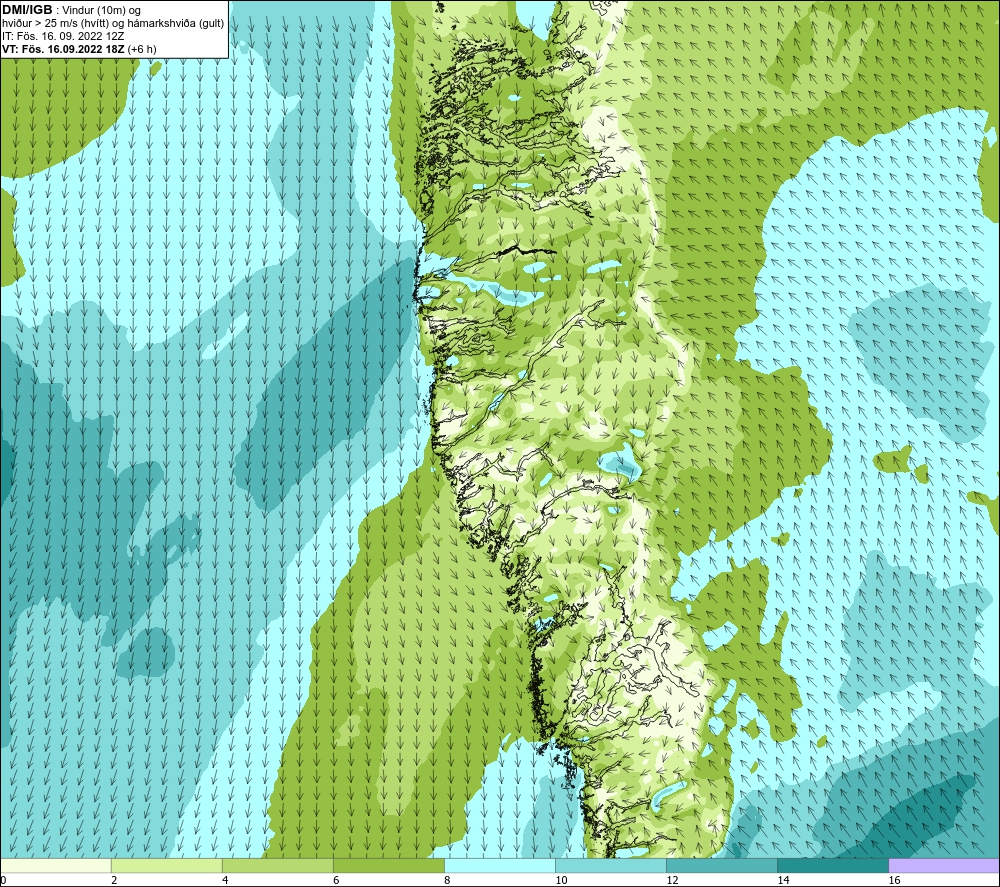Click the legend scale label 8
Screen dimensions: 1000x887
(447, 881)
